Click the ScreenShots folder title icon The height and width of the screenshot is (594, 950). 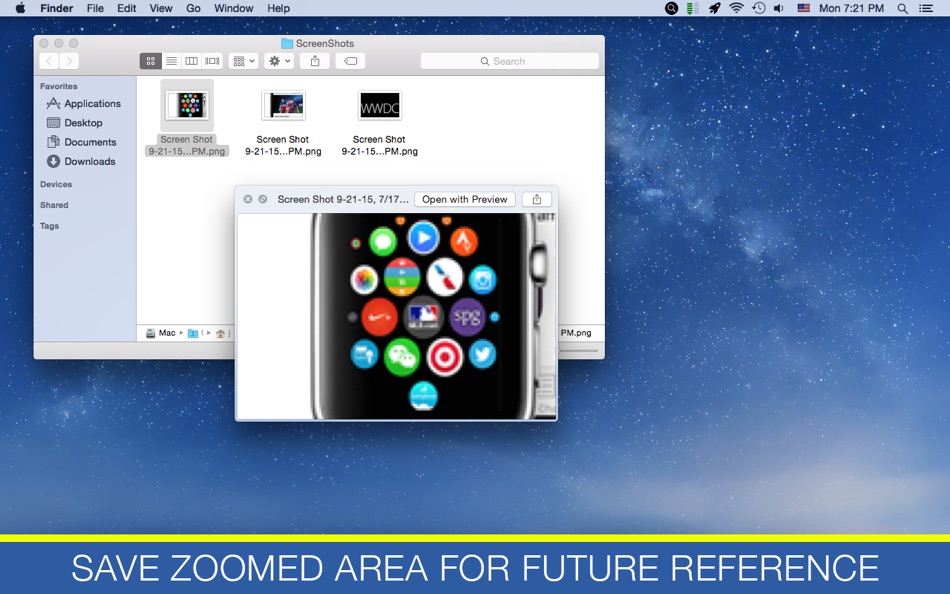(287, 44)
